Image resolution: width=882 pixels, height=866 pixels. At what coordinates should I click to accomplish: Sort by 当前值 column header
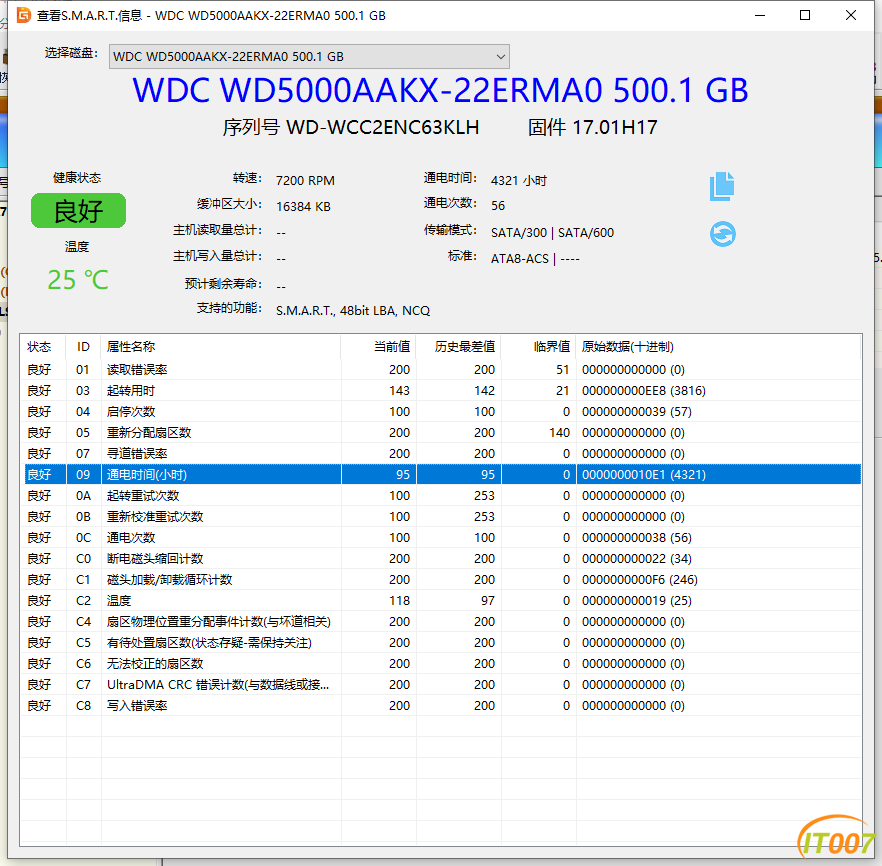coord(379,347)
